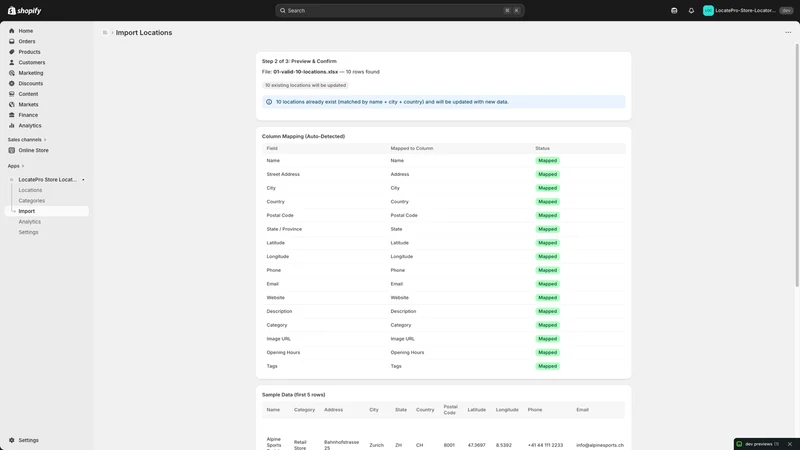
Task: Click the Online Store icon
Action: [x=12, y=151]
